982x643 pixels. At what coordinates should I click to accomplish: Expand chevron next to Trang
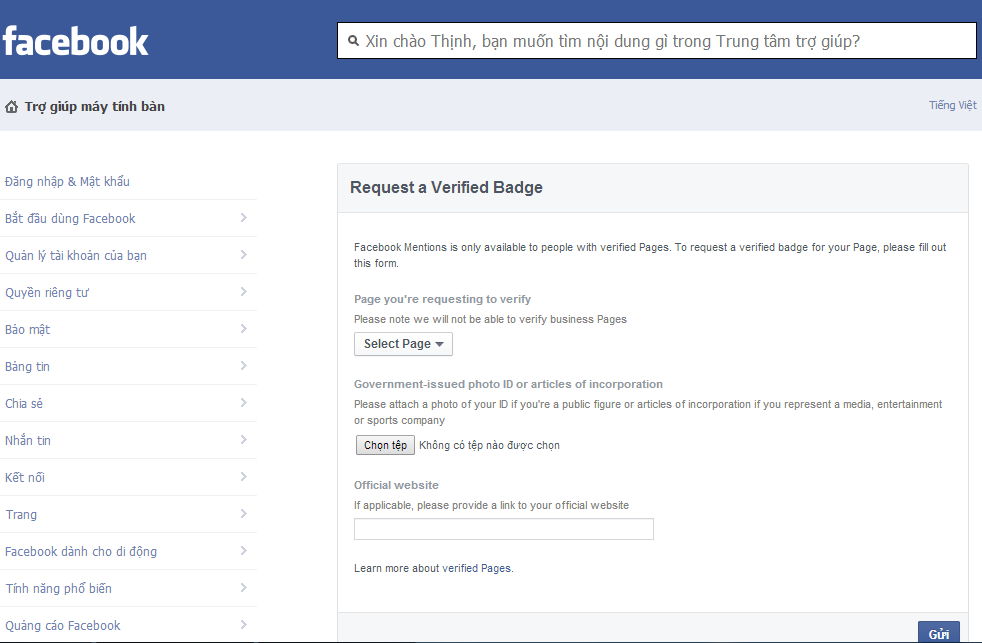point(244,513)
